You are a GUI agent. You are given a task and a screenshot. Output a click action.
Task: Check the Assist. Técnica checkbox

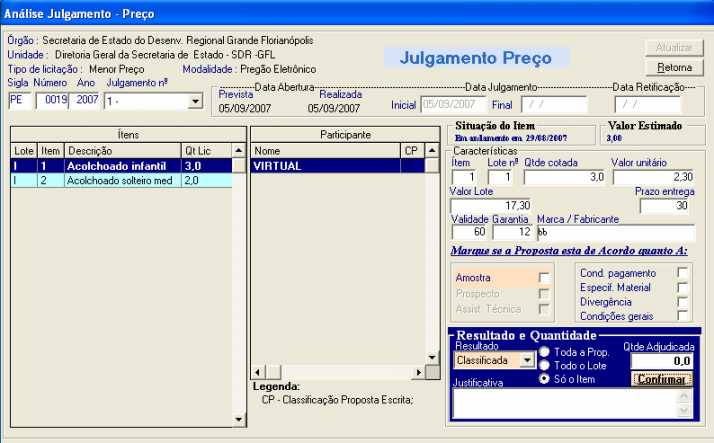pyautogui.click(x=543, y=309)
